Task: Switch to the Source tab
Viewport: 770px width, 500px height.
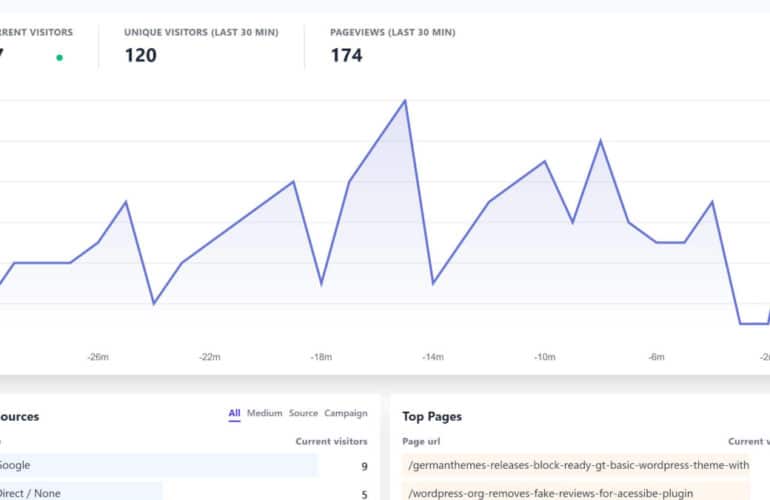Action: click(x=303, y=413)
